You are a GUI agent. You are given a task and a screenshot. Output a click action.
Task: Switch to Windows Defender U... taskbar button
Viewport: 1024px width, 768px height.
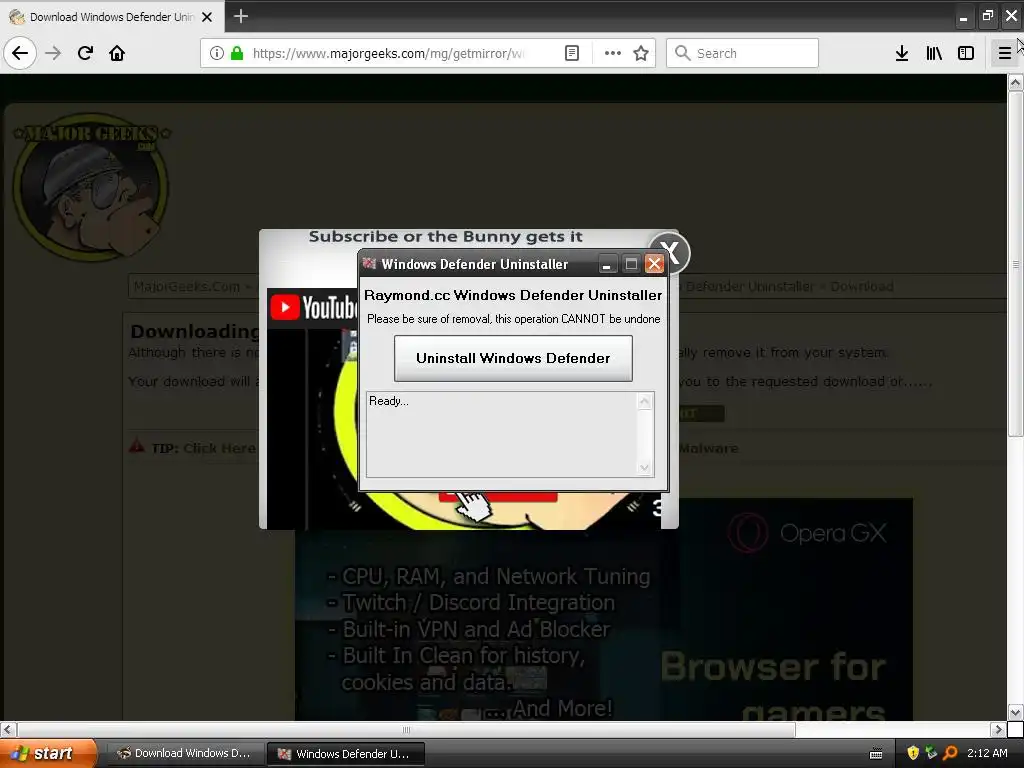[x=346, y=754]
